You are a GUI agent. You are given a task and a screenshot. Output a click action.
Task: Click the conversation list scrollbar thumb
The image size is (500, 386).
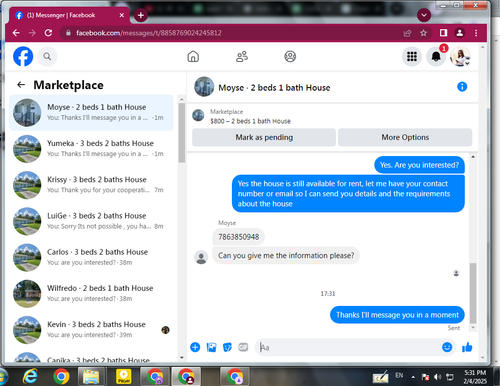(182, 132)
